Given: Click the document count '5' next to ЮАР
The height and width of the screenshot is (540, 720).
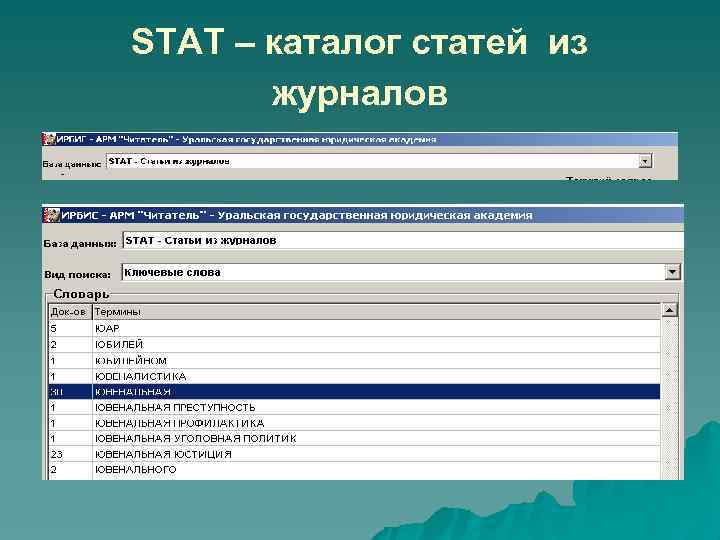Looking at the screenshot, I should point(70,329).
